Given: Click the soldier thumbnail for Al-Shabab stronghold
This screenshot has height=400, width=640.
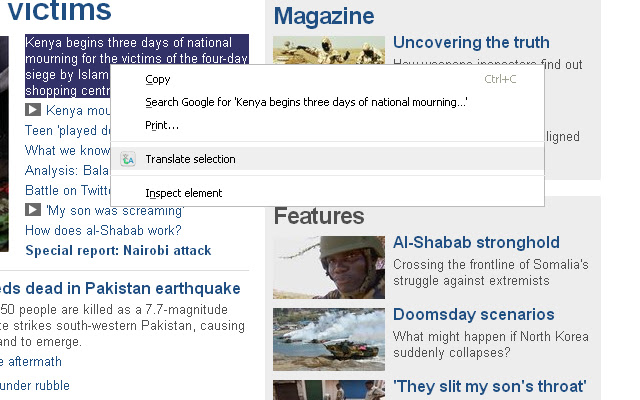Looking at the screenshot, I should [329, 267].
